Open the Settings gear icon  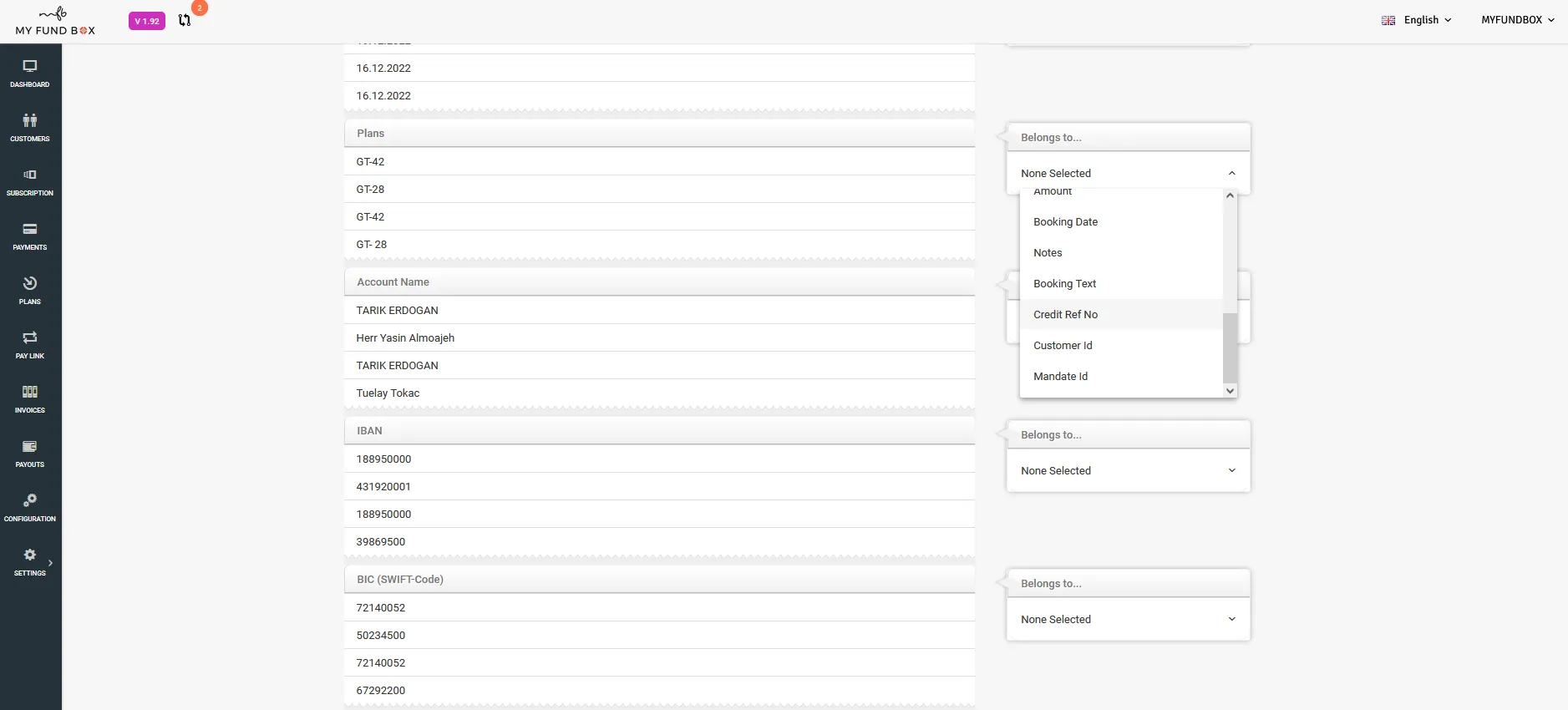(x=30, y=555)
